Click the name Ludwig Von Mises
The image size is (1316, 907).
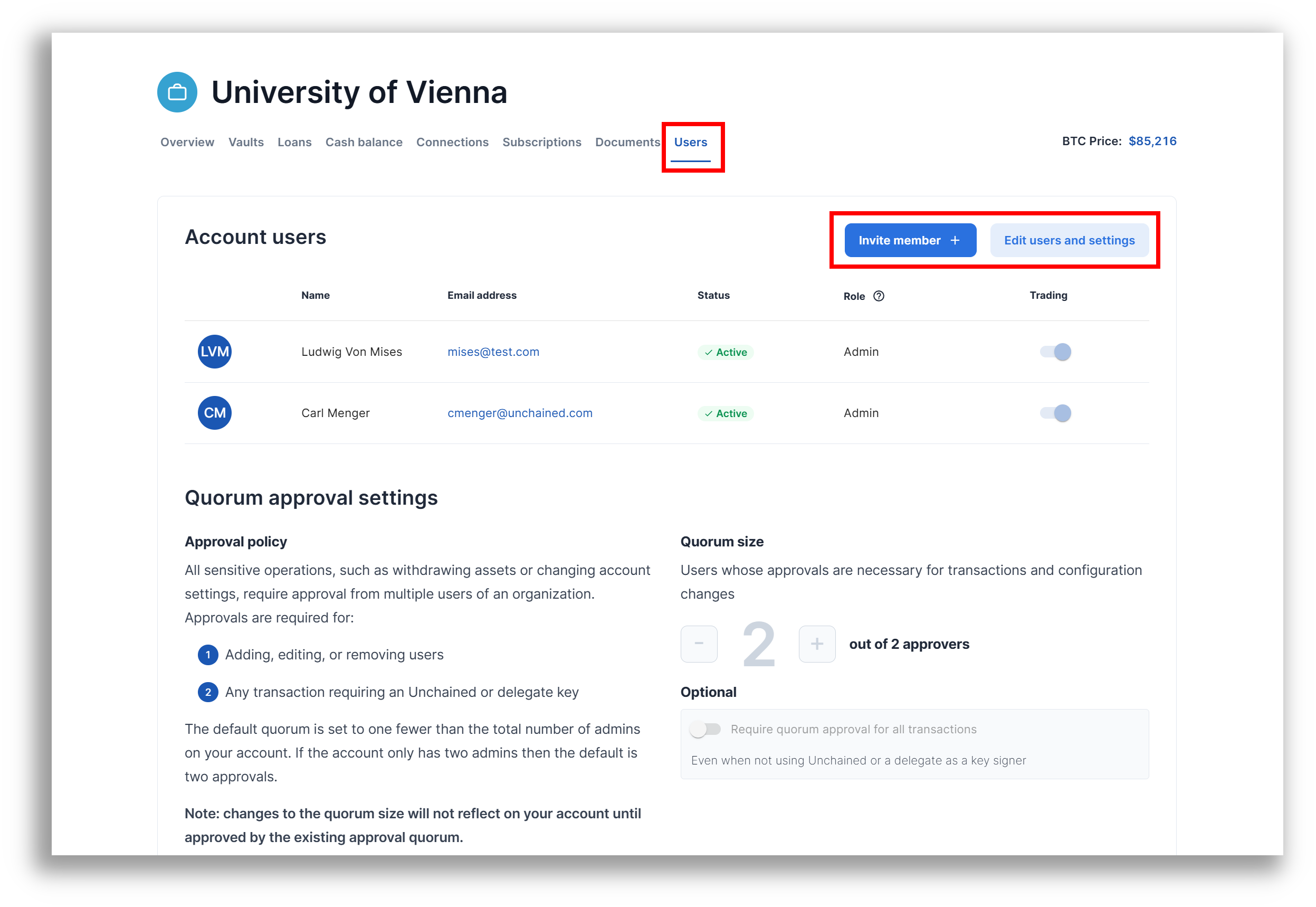tap(351, 352)
